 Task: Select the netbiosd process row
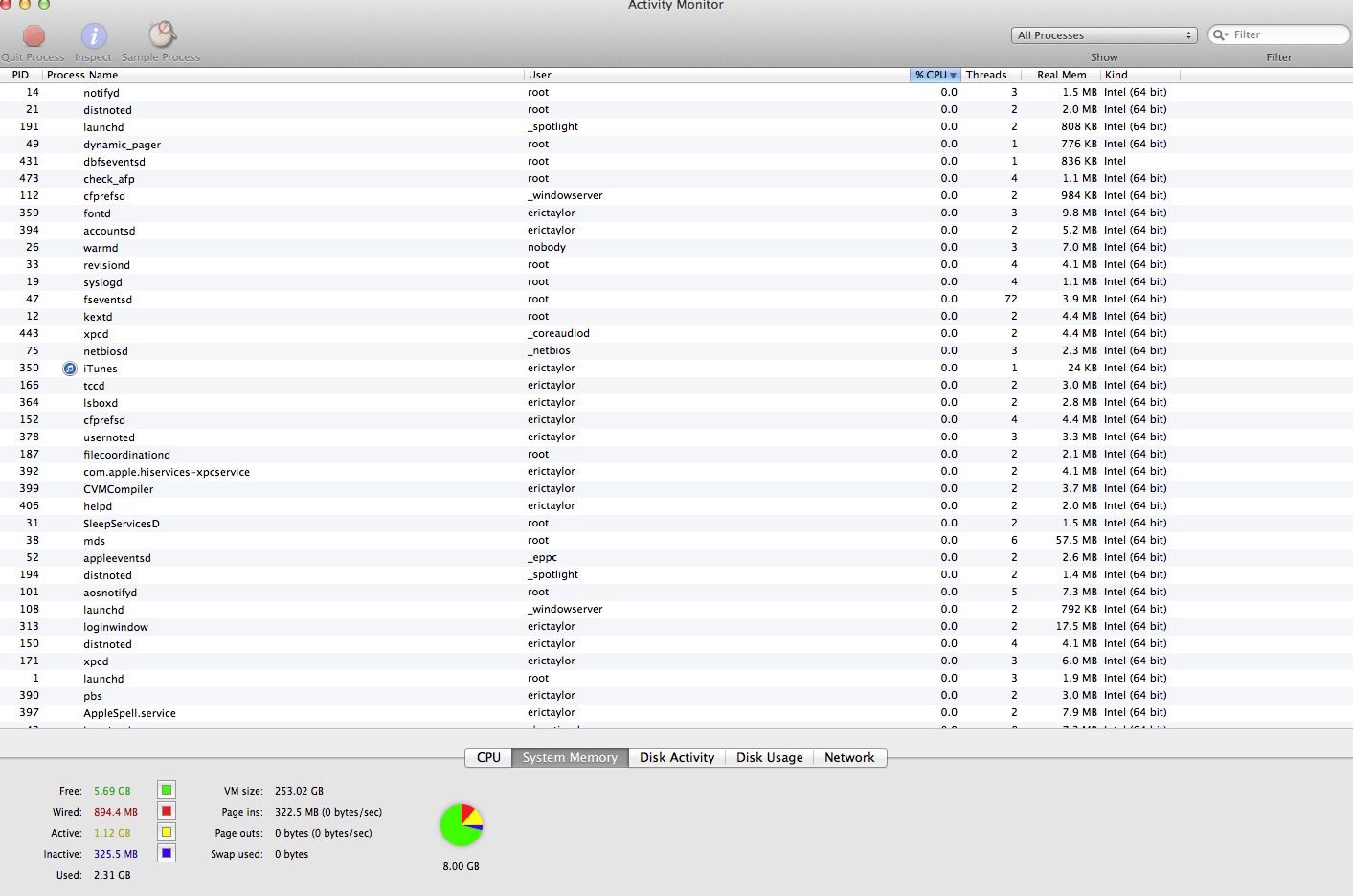[676, 351]
